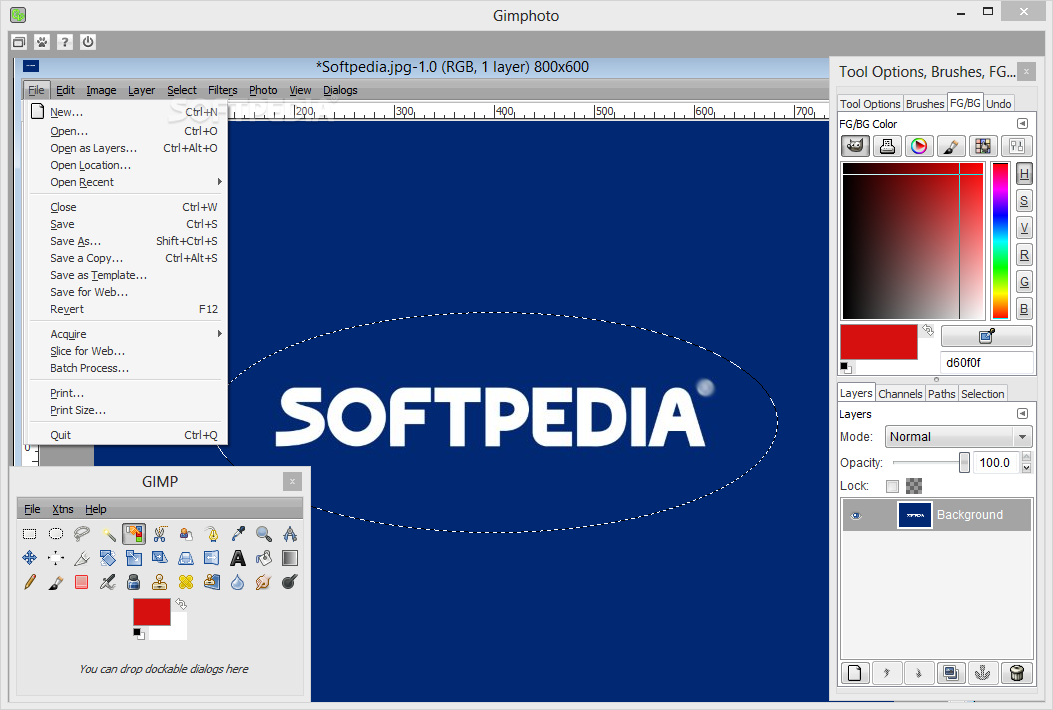Open the Layers panel menu arrow
Screen dimensions: 1053x710
1022,414
